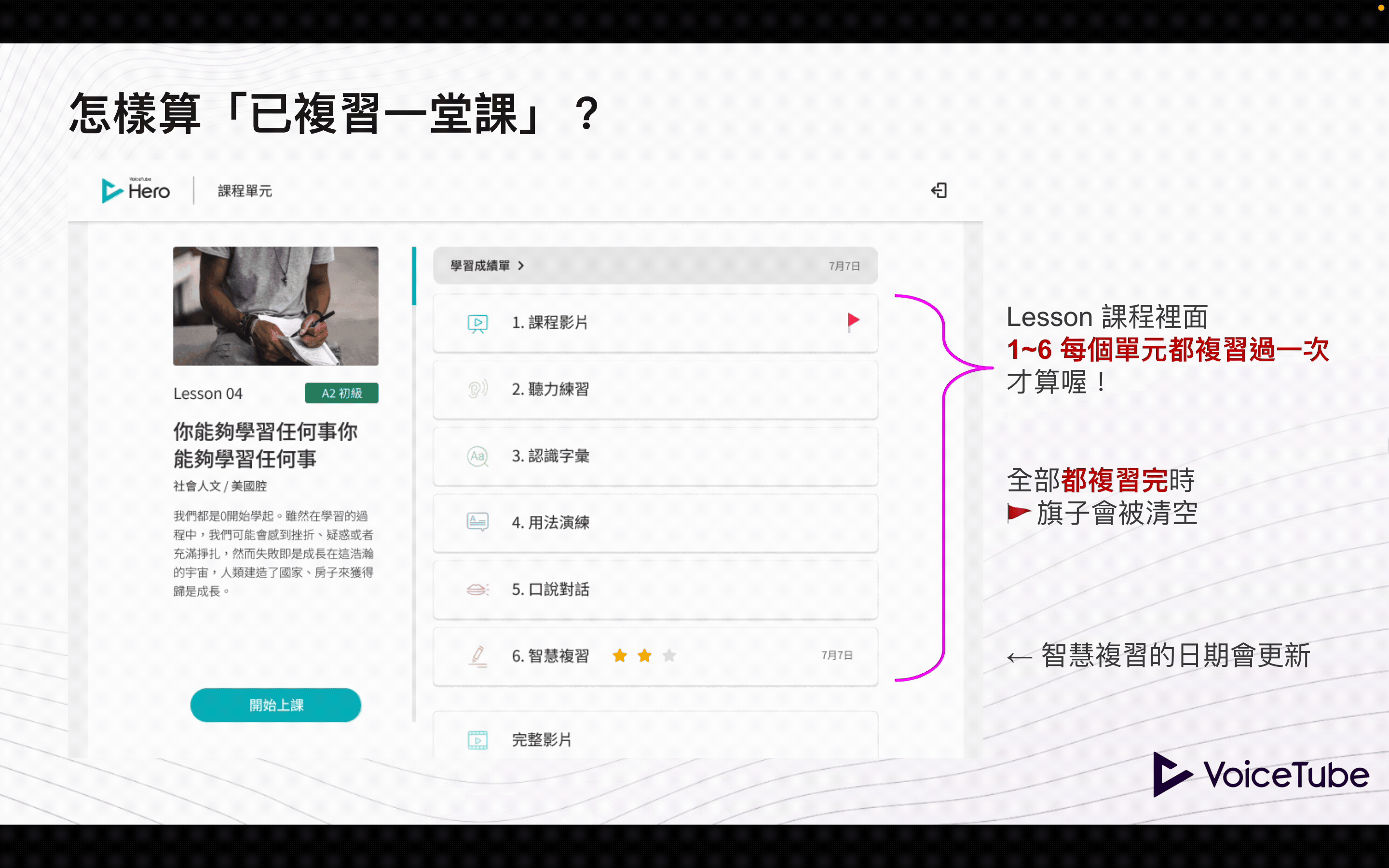Click the 聽力練習 ear icon
Image resolution: width=1389 pixels, height=868 pixels.
click(x=476, y=389)
